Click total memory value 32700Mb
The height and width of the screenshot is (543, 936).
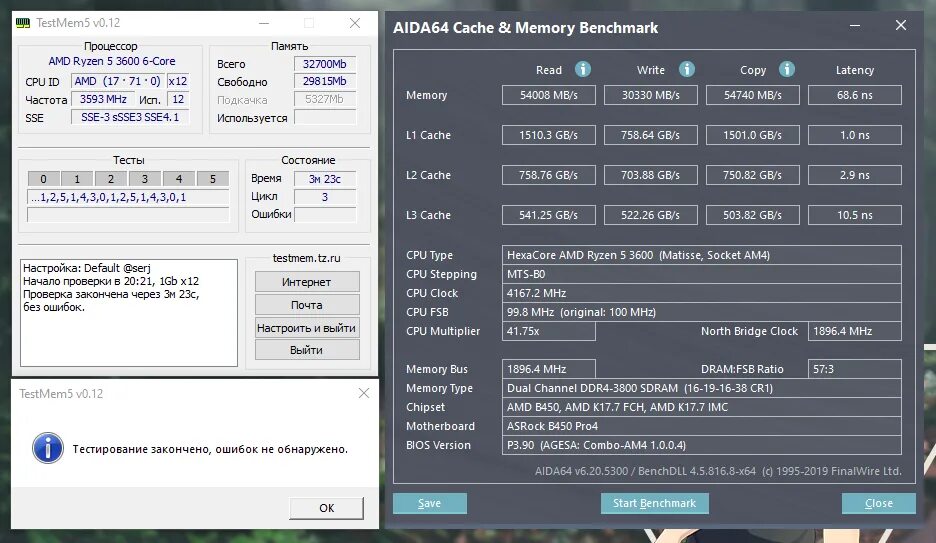(x=325, y=64)
